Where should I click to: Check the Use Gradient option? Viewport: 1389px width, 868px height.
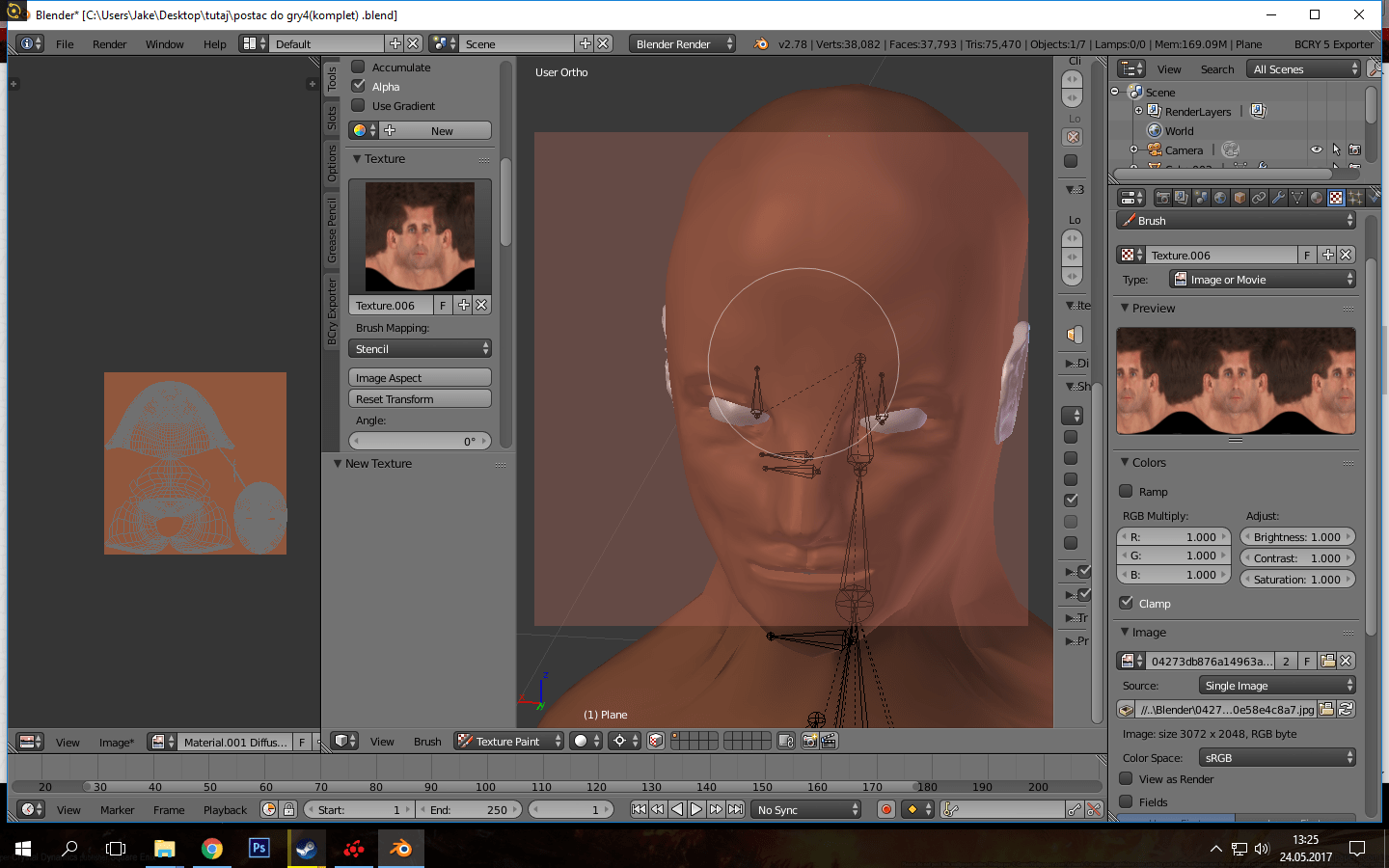tap(359, 105)
